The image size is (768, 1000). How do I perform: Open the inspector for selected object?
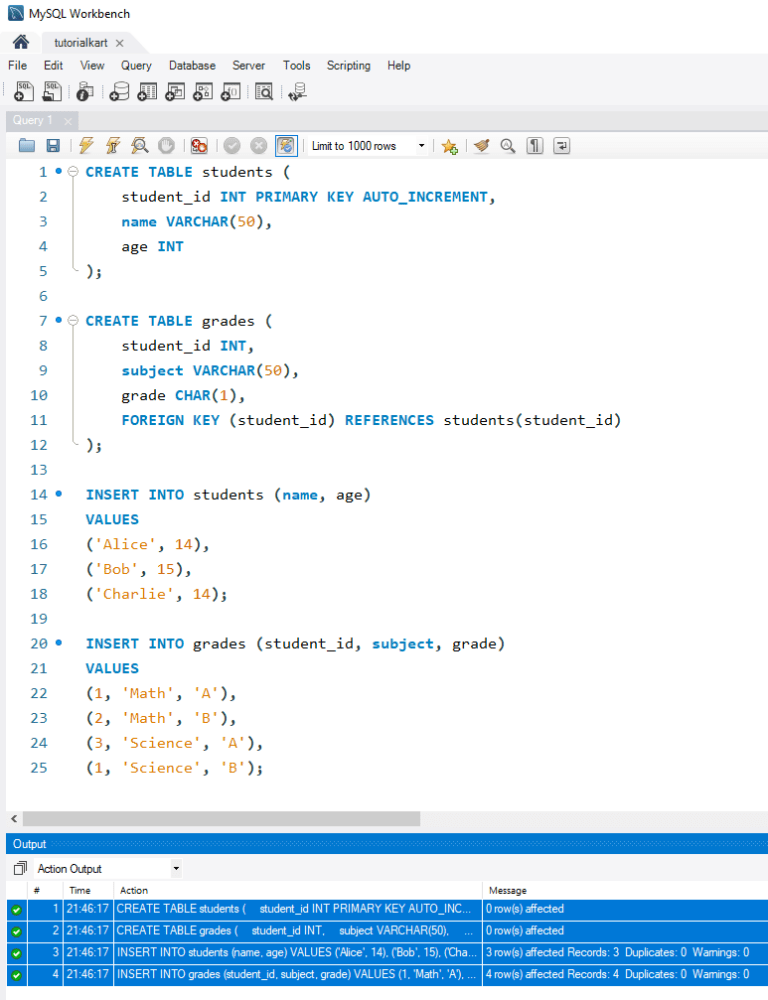point(85,92)
